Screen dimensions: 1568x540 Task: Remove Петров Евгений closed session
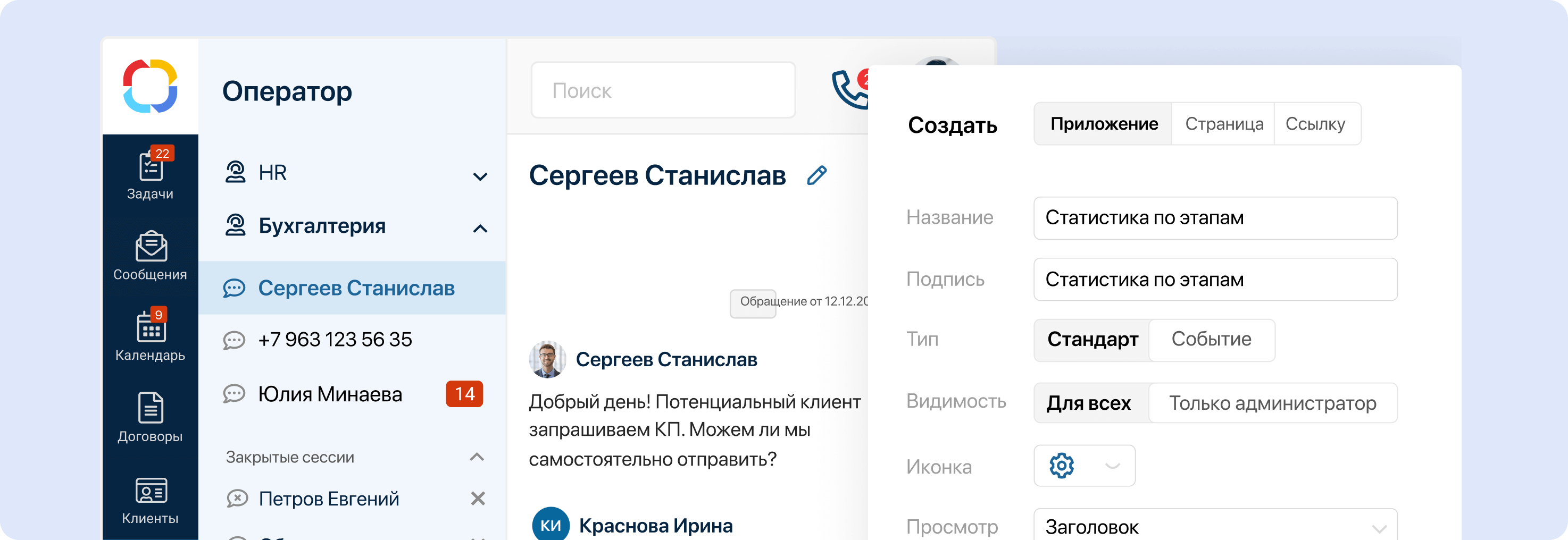click(x=478, y=499)
